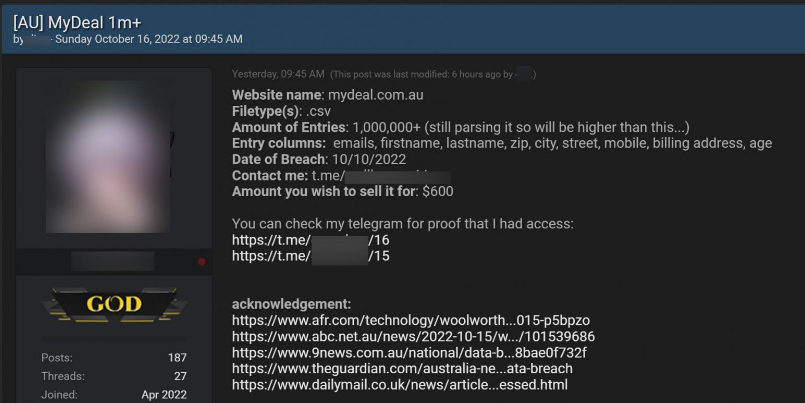Image resolution: width=805 pixels, height=403 pixels.
Task: Click the Threads count 27
Action: [178, 376]
